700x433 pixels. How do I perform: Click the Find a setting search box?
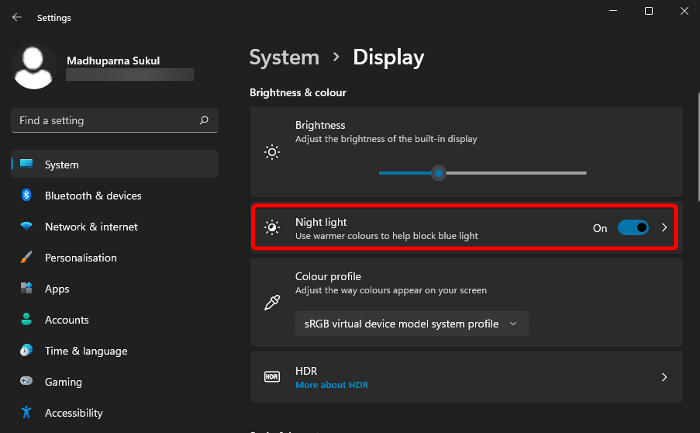pos(105,121)
